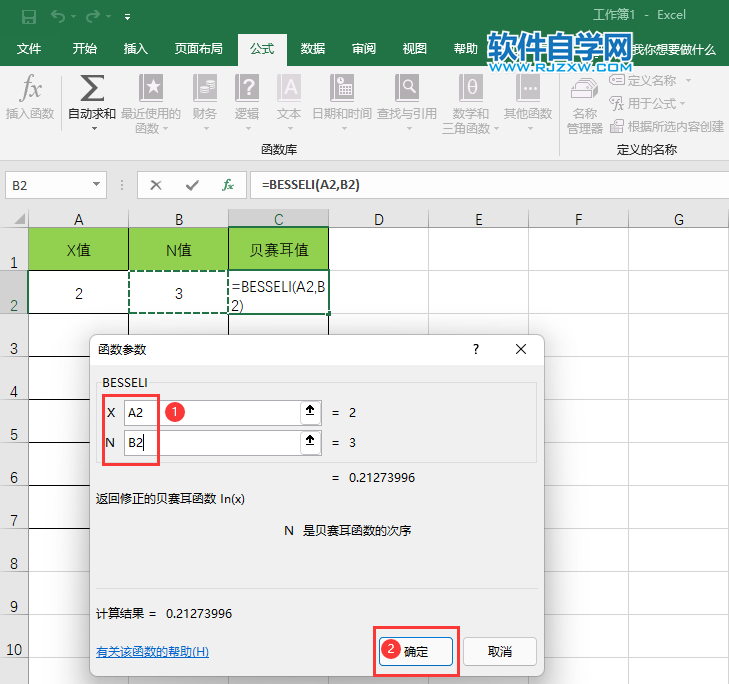Expand the Redo history dropdown arrow
The height and width of the screenshot is (684, 729).
pos(108,17)
